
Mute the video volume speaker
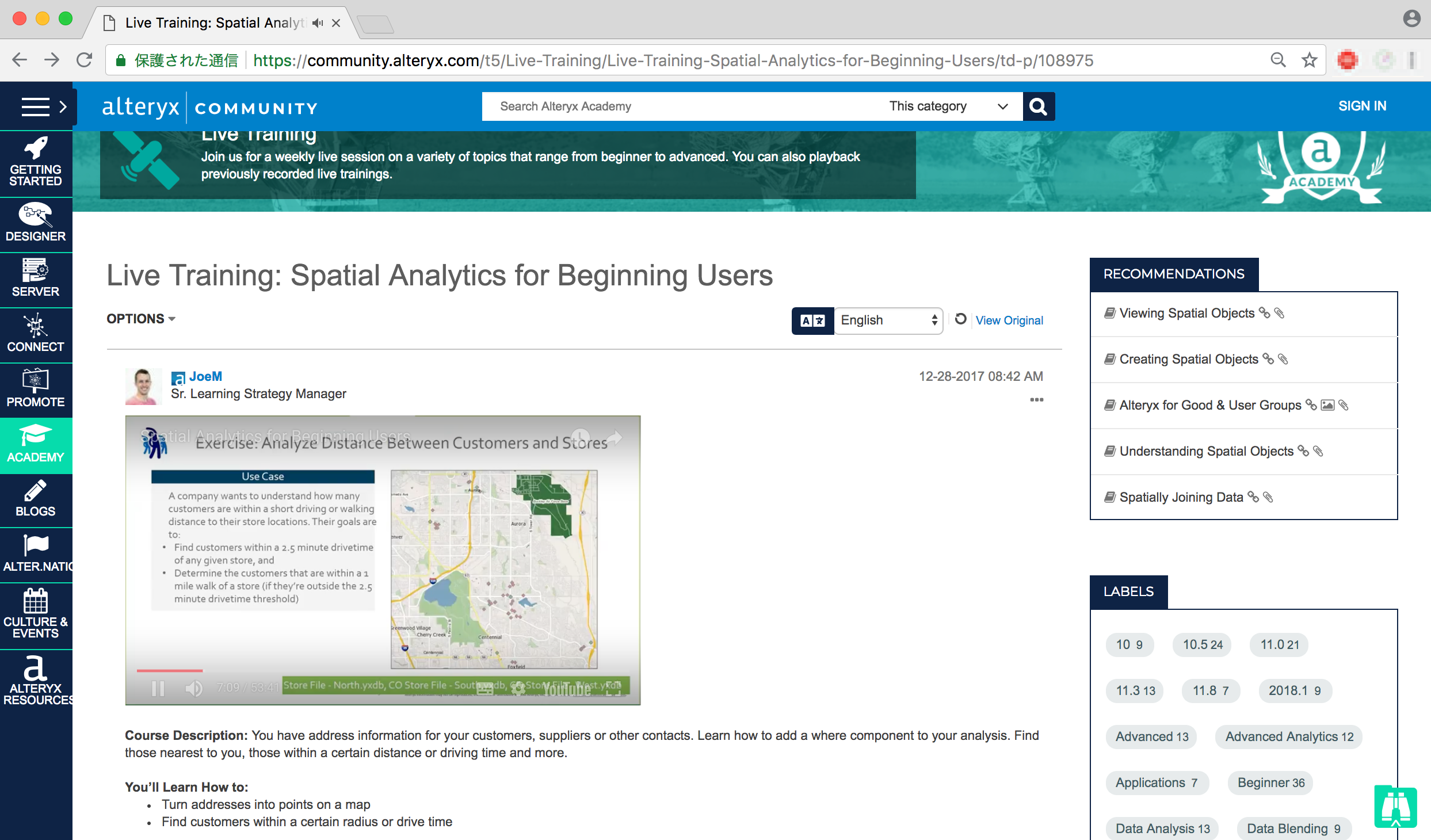194,688
